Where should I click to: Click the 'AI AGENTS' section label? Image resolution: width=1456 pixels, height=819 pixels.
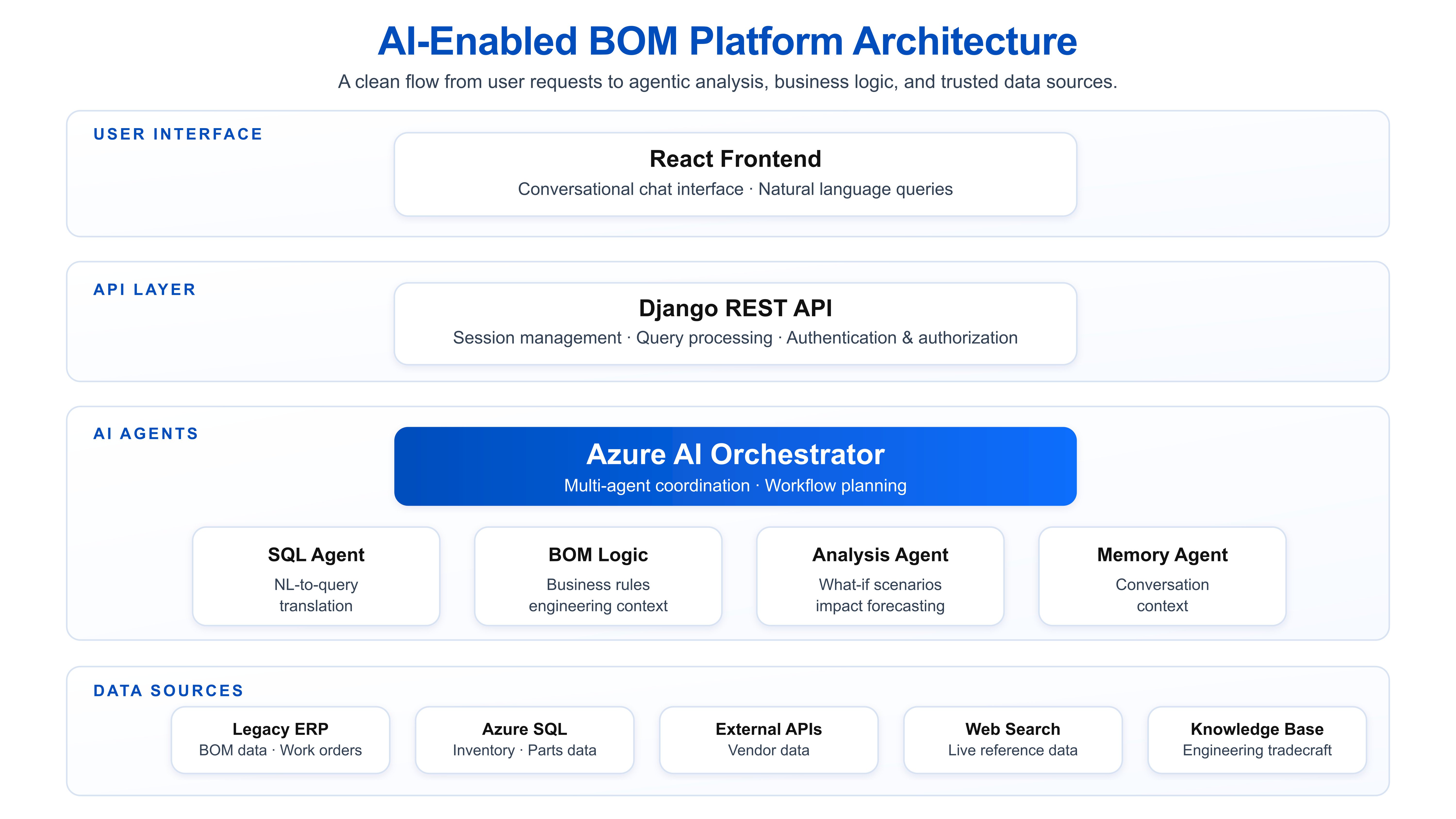[x=146, y=433]
